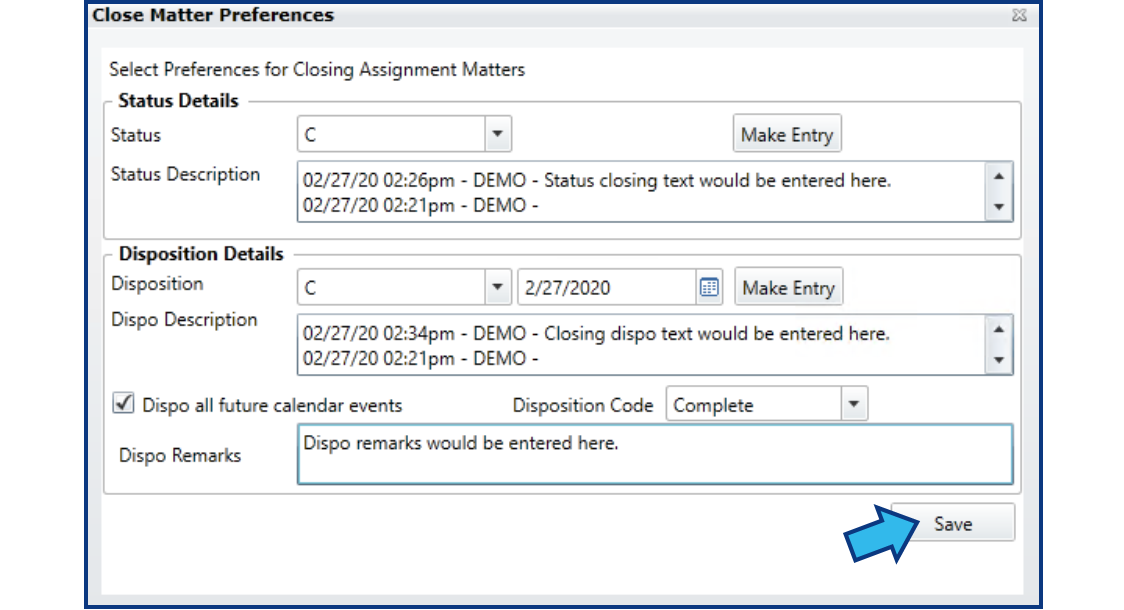Image resolution: width=1124 pixels, height=610 pixels.
Task: Click the Disposition Details group heading
Action: point(201,254)
